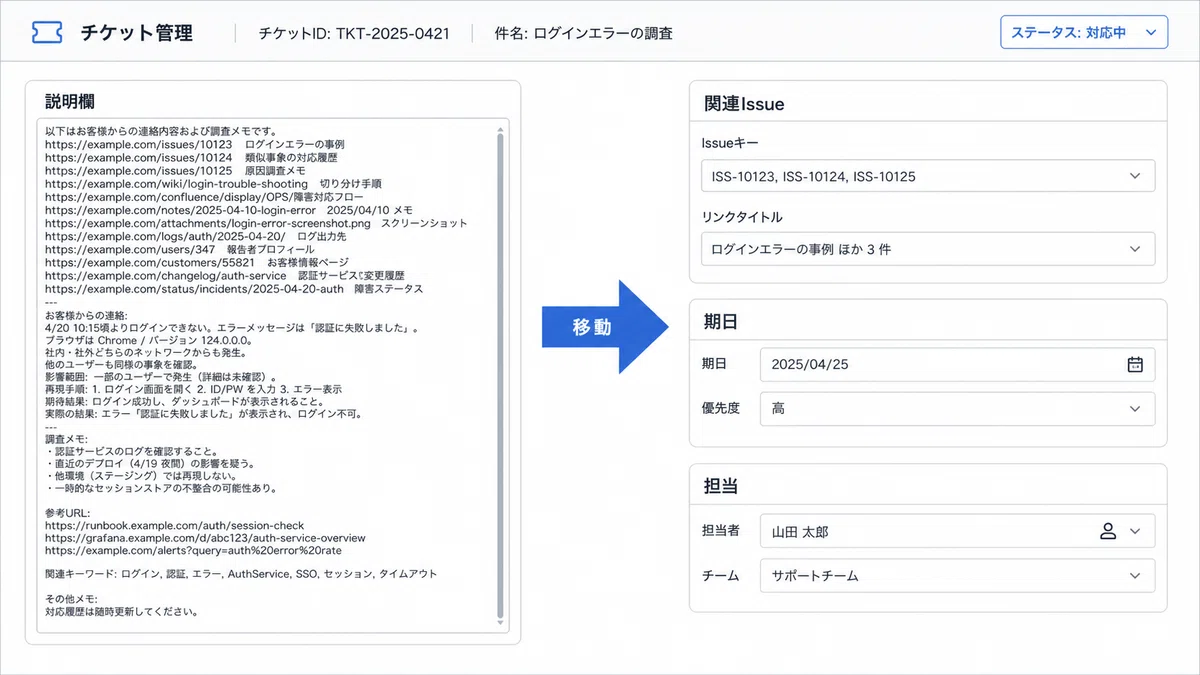
Task: Open the calendar picker for 期日
Action: pos(1135,365)
